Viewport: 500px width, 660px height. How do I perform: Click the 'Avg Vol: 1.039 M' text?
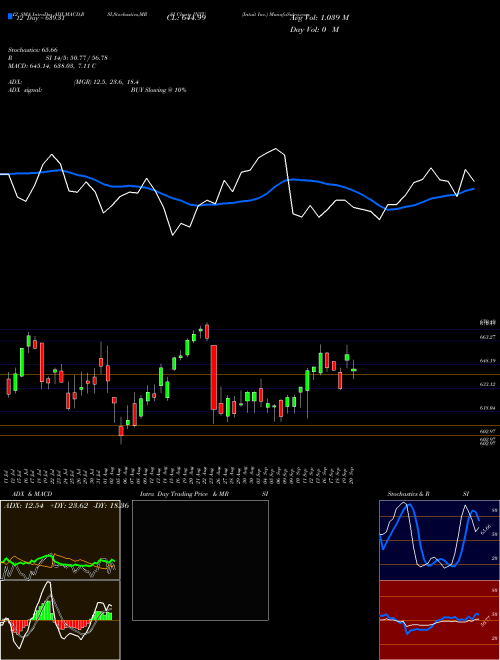tap(319, 18)
